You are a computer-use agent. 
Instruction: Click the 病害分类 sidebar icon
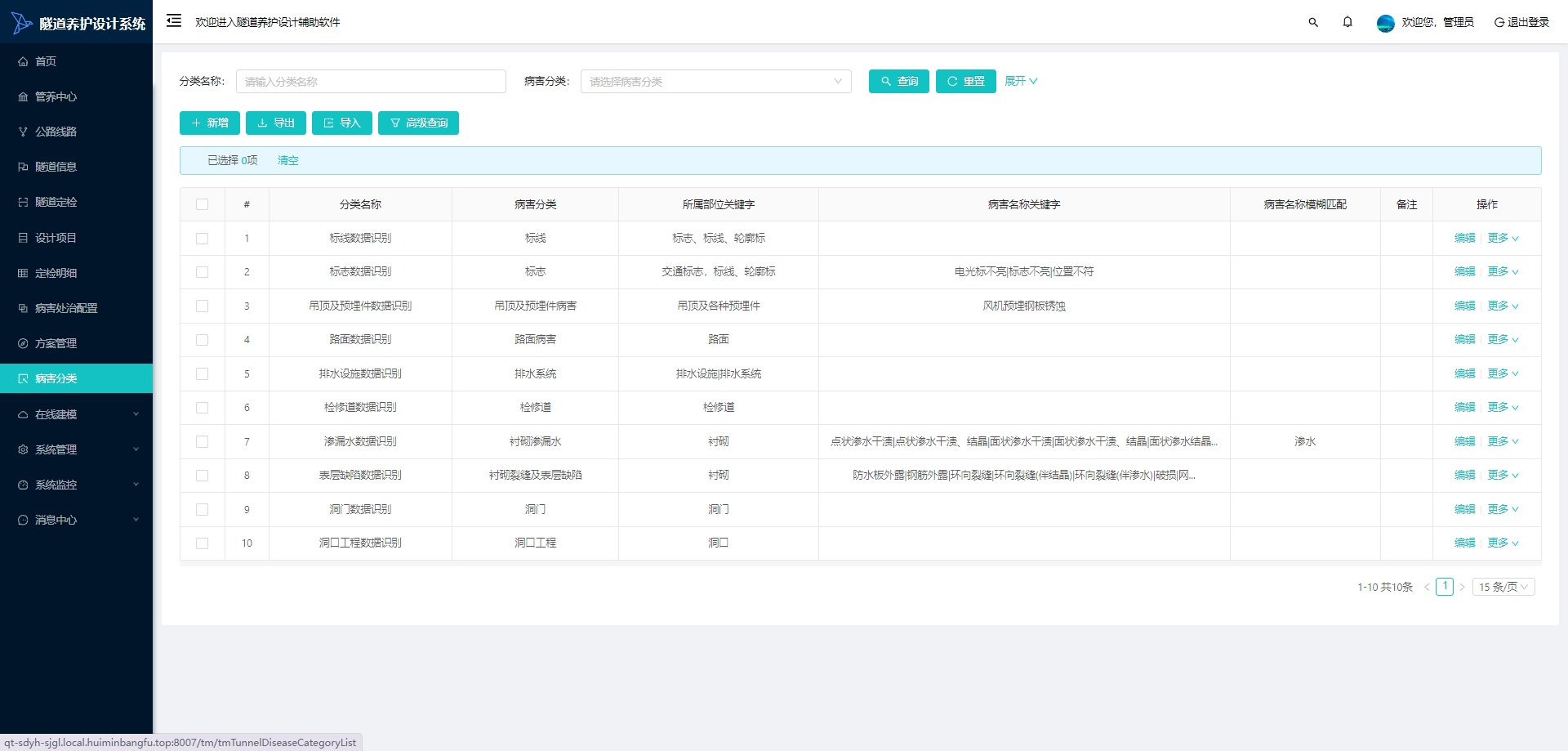(x=23, y=378)
